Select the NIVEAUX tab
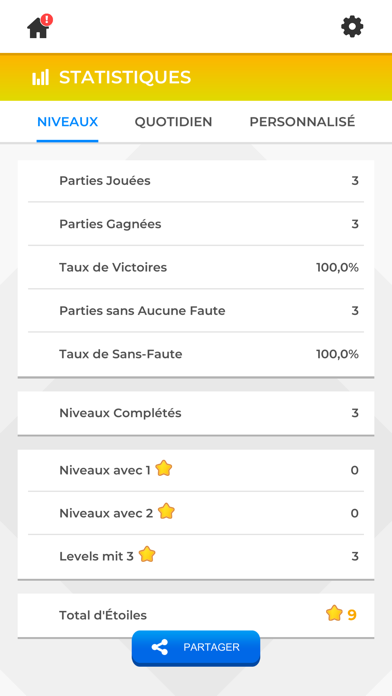This screenshot has height=696, width=392. tap(67, 122)
